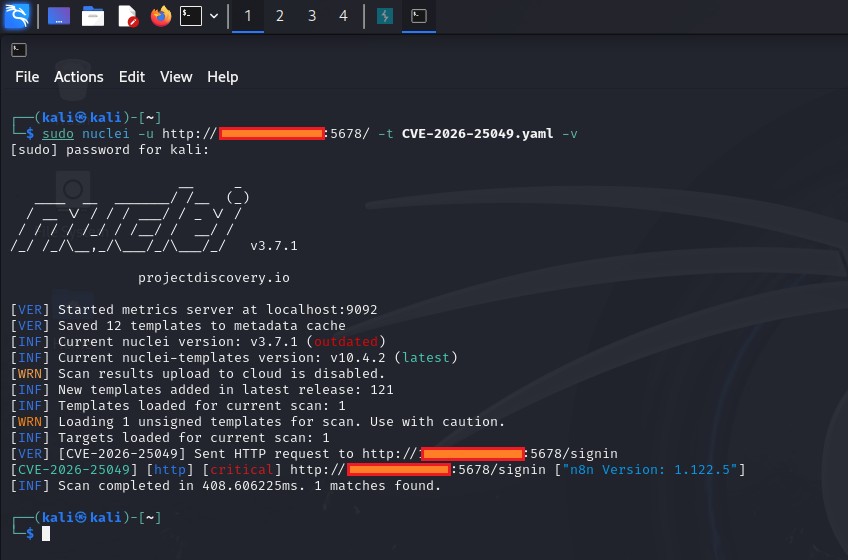Open the Edit menu
848x560 pixels.
coord(132,77)
